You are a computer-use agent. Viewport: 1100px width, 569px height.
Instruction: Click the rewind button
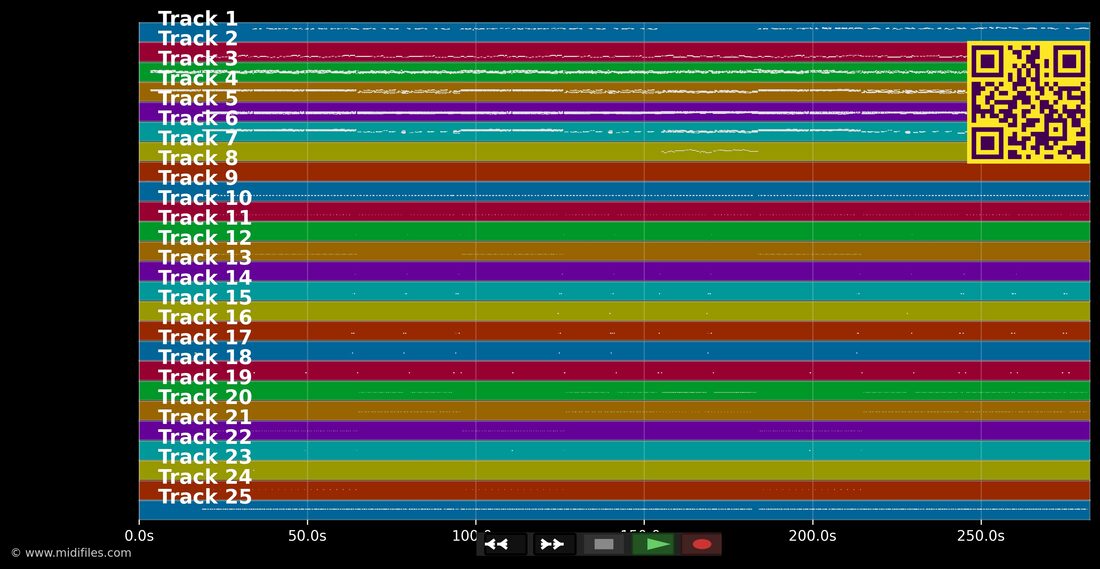point(505,544)
